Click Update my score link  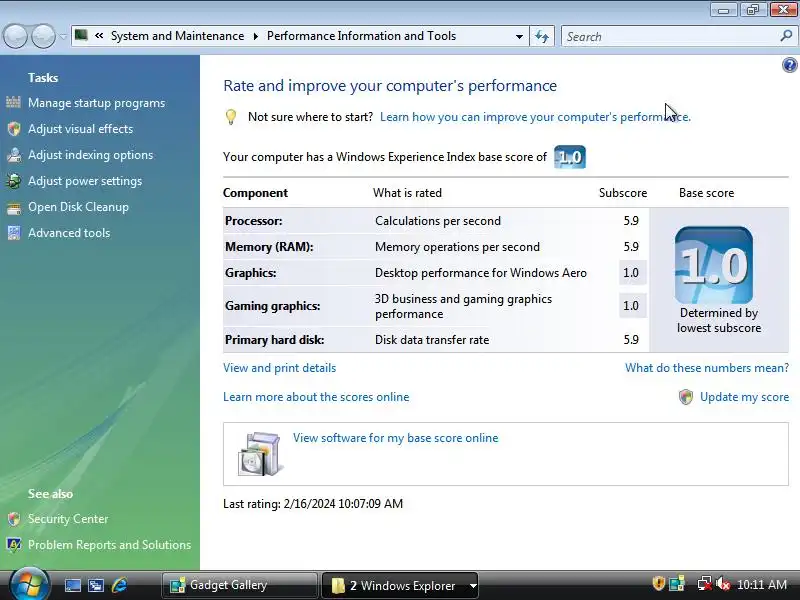pyautogui.click(x=744, y=397)
